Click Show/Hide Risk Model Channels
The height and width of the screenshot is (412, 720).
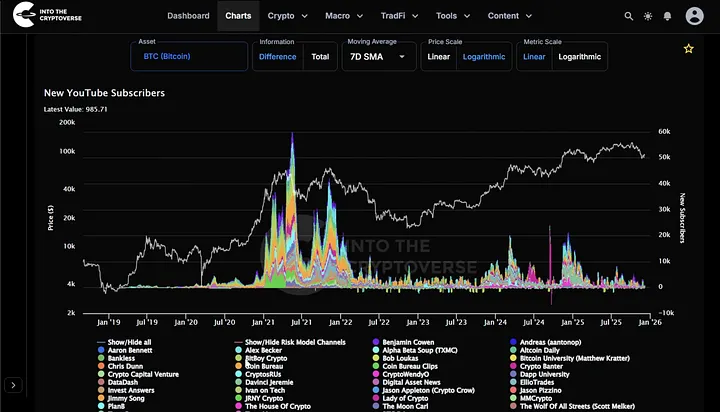pyautogui.click(x=288, y=342)
